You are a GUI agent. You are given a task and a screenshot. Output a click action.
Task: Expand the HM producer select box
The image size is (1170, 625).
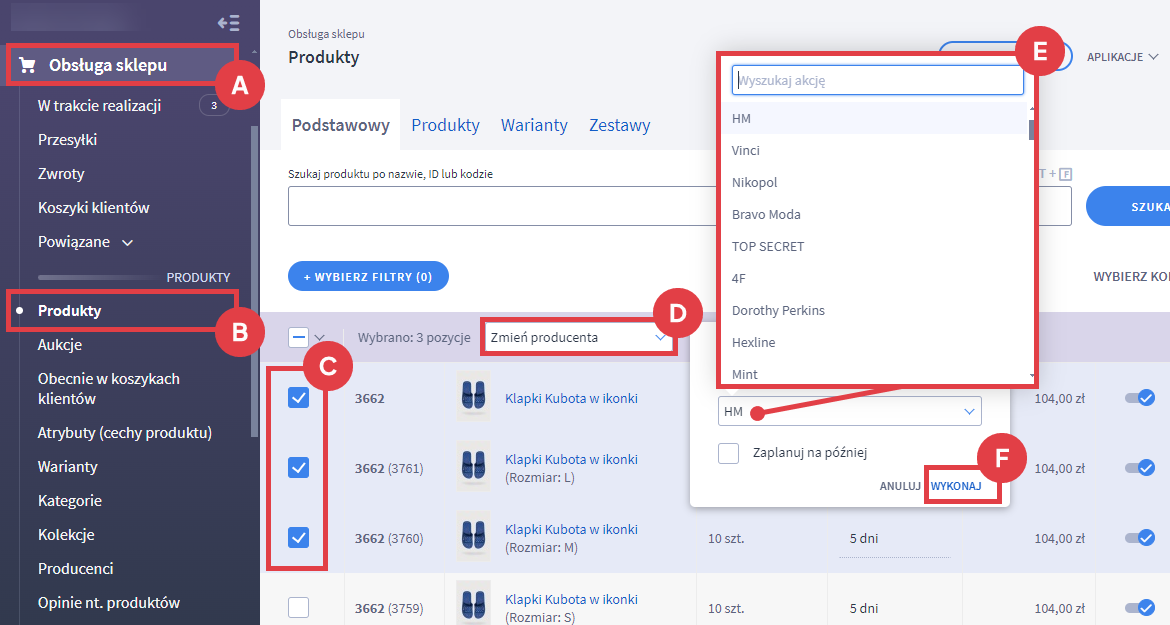[x=849, y=411]
